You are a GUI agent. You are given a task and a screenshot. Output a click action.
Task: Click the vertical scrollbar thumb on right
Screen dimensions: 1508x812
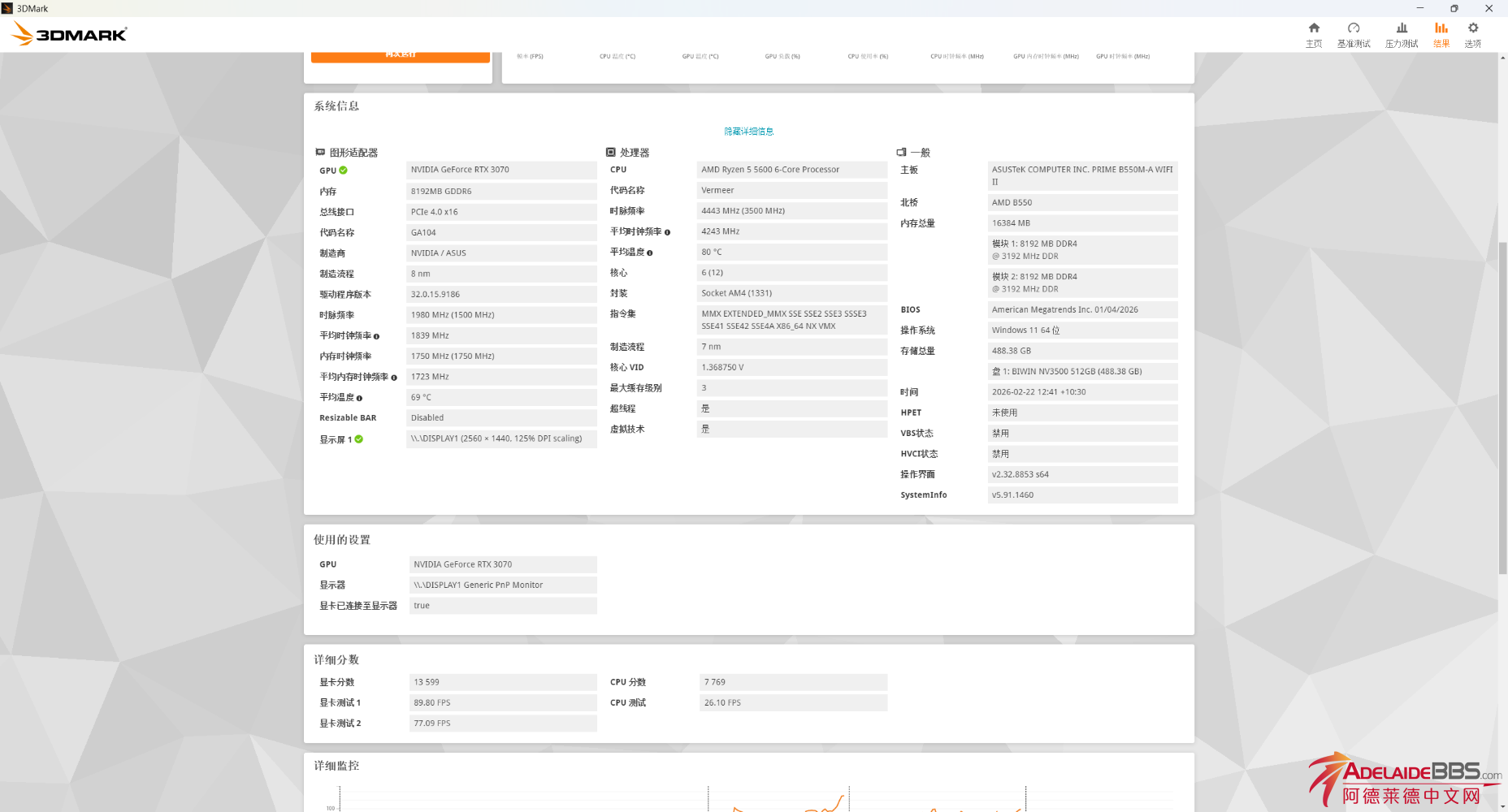(x=1502, y=406)
